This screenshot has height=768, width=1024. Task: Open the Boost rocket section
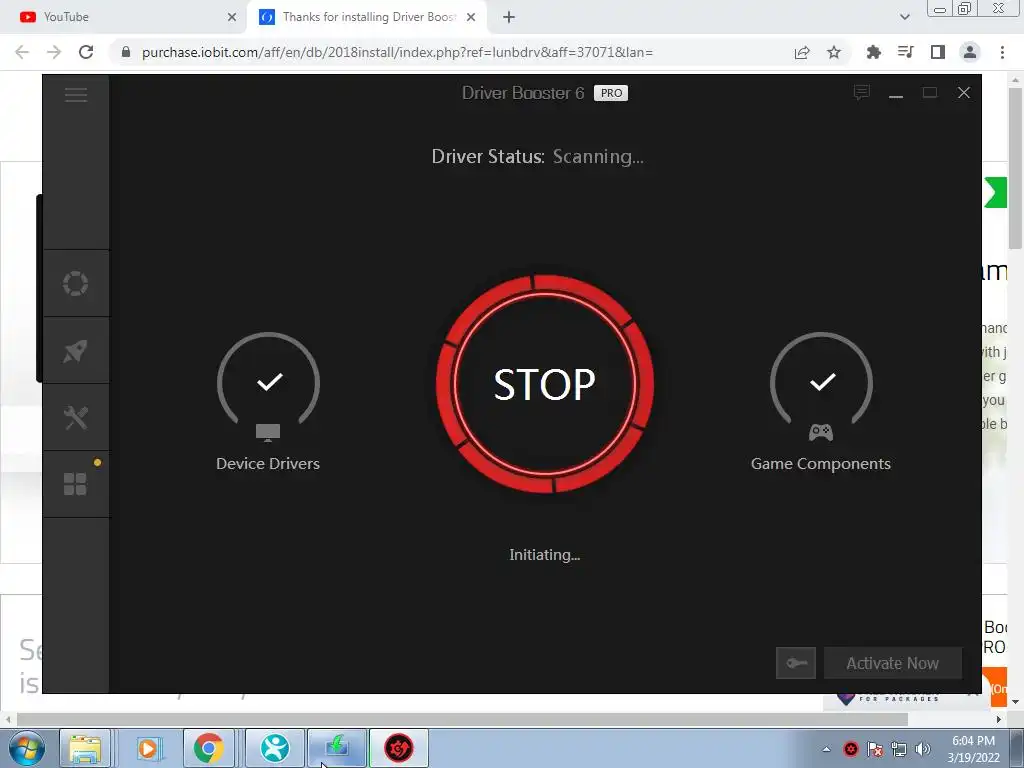[x=76, y=351]
